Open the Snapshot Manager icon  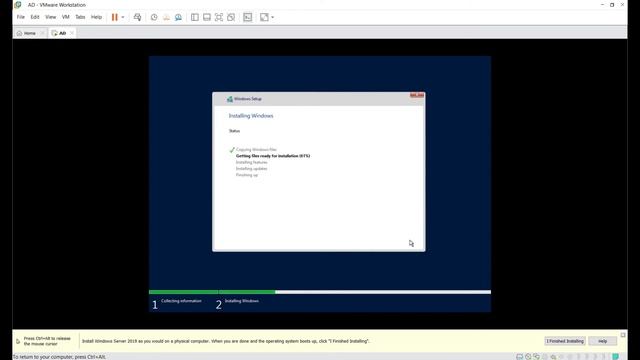click(x=178, y=17)
